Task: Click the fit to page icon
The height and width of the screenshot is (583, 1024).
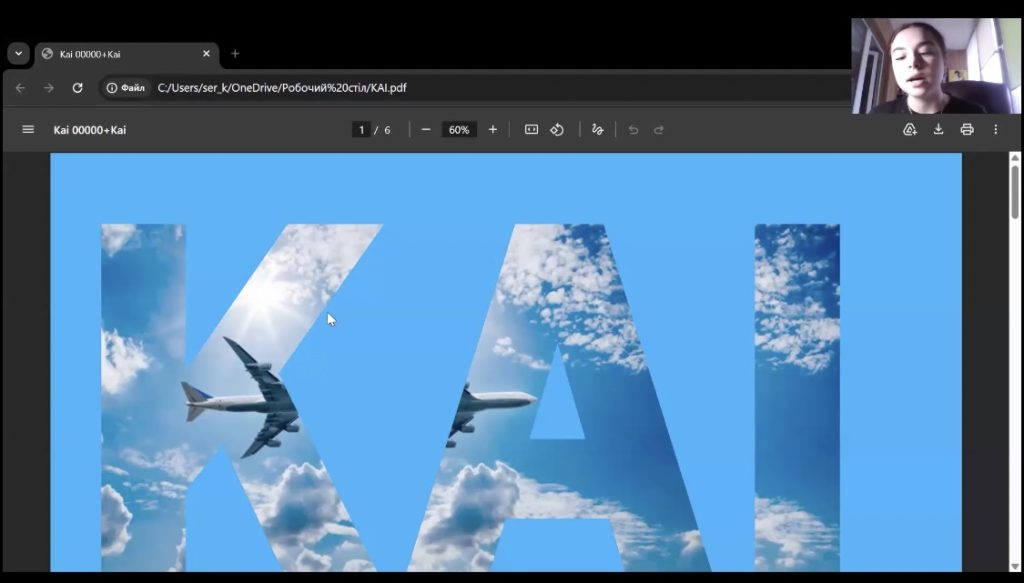Action: 532,130
